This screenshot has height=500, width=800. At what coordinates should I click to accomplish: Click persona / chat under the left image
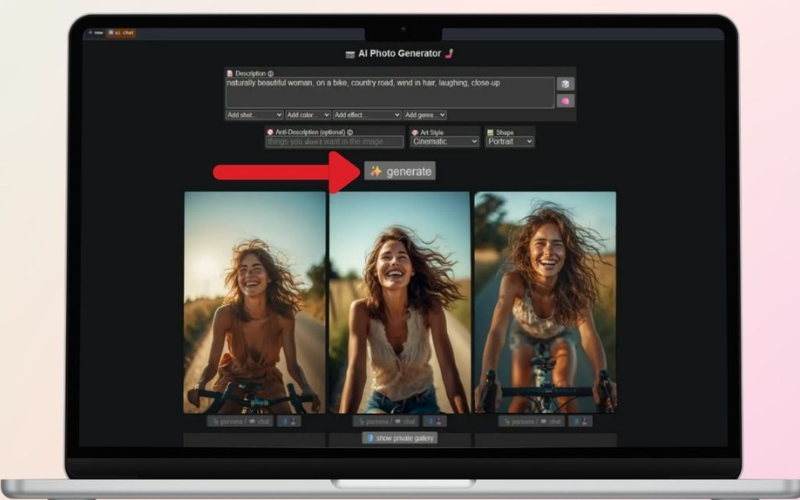tap(240, 421)
